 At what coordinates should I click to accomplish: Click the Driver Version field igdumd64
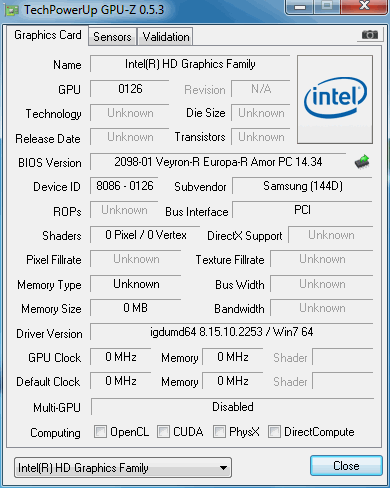coord(231,332)
